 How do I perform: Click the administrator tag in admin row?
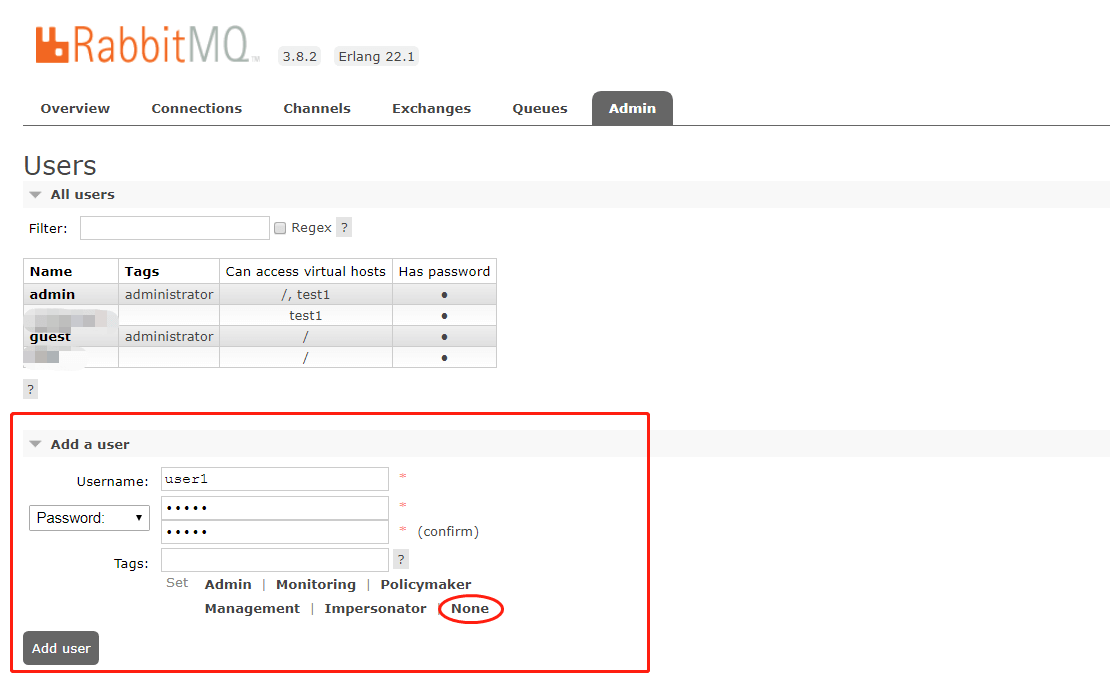(169, 294)
